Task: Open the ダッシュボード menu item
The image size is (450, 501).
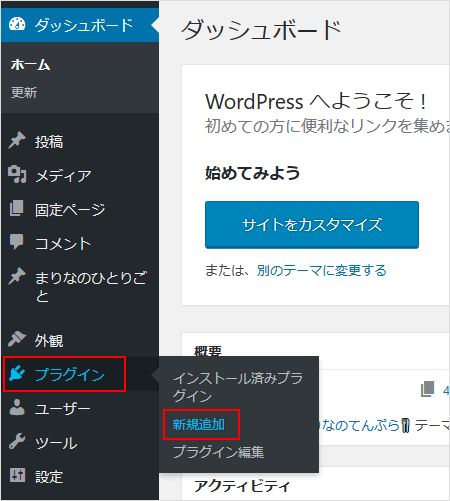Action: [80, 25]
